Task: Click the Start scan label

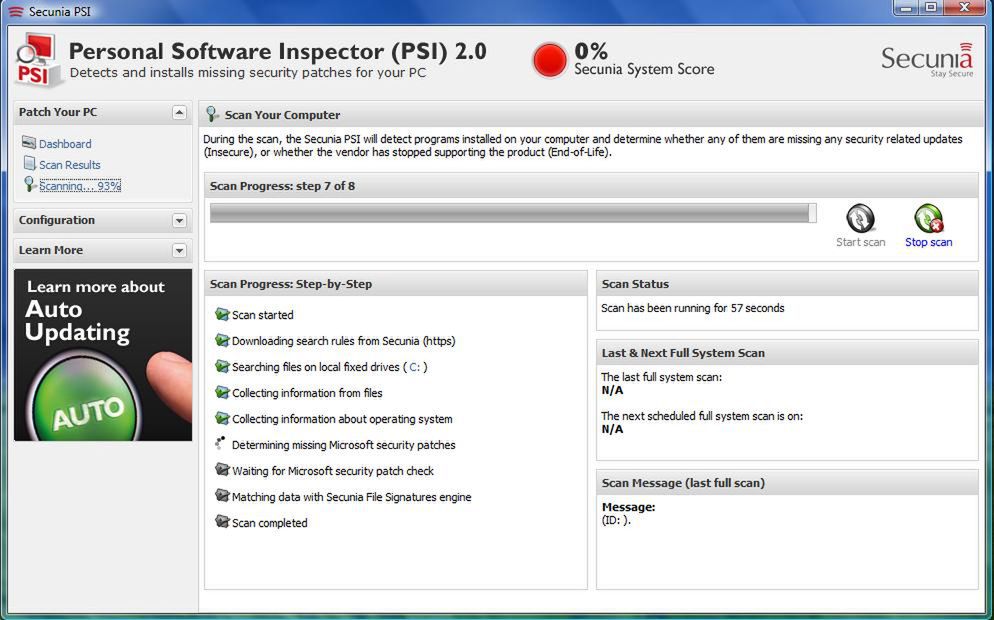Action: [x=860, y=242]
